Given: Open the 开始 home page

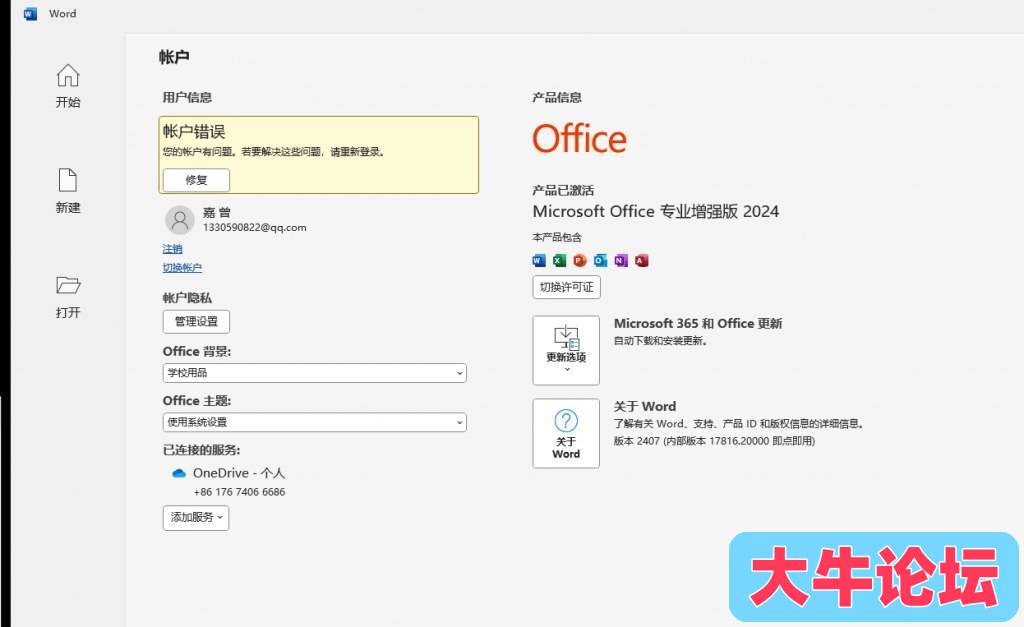Looking at the screenshot, I should (x=68, y=86).
